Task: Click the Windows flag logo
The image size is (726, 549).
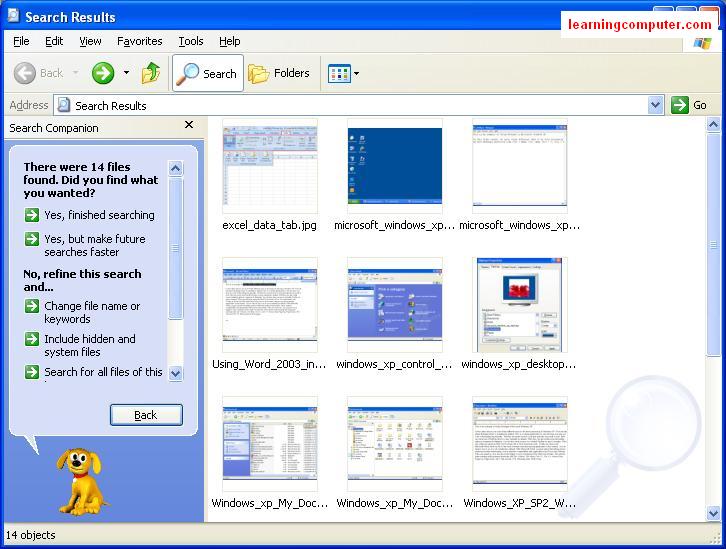Action: [702, 44]
